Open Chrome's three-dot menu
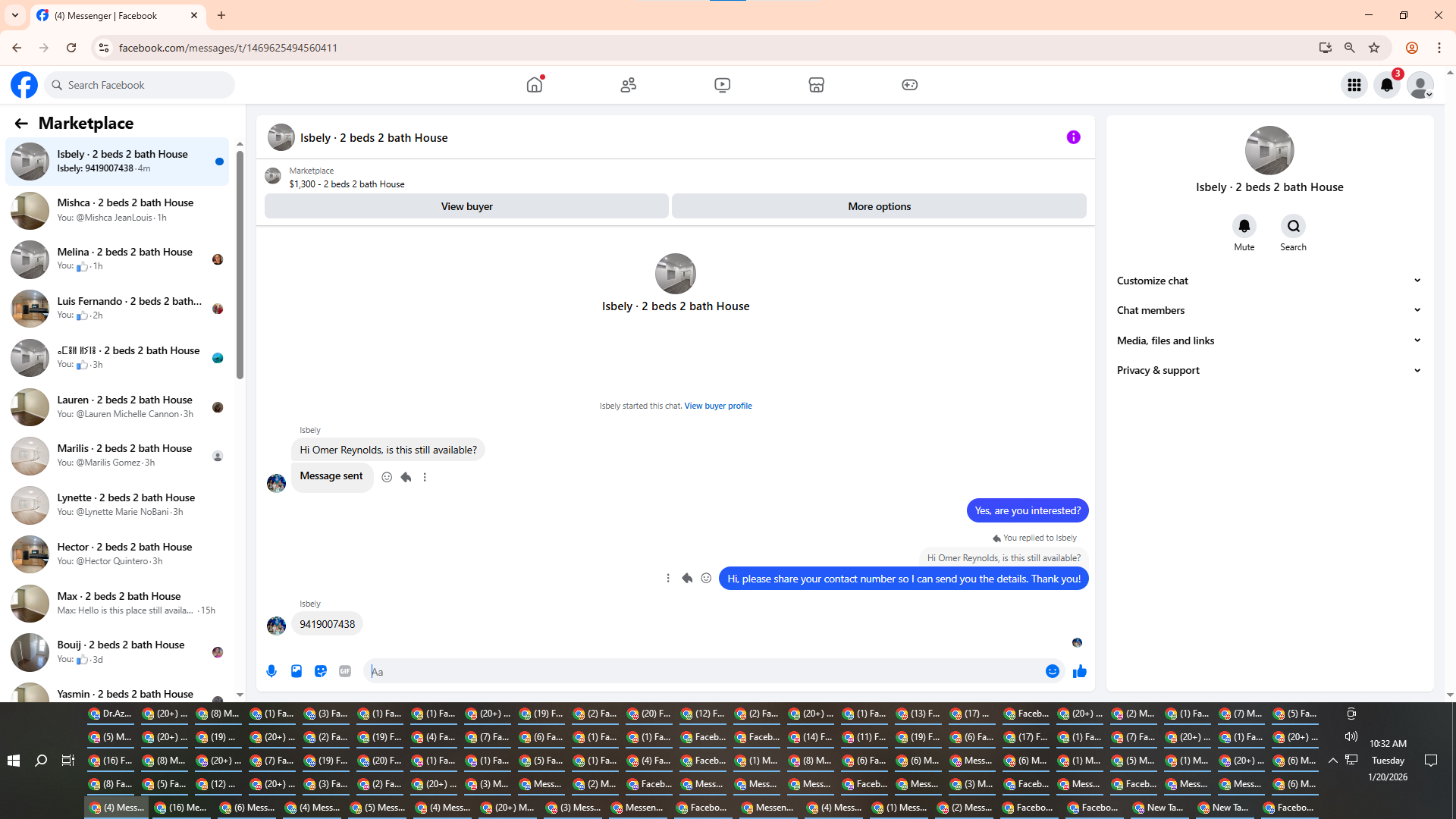This screenshot has height=819, width=1456. 1439,48
